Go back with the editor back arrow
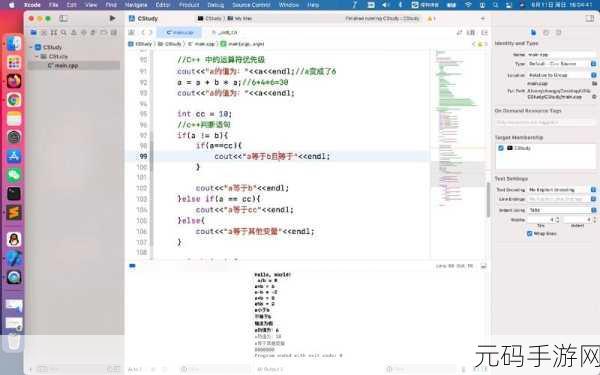 (143, 33)
